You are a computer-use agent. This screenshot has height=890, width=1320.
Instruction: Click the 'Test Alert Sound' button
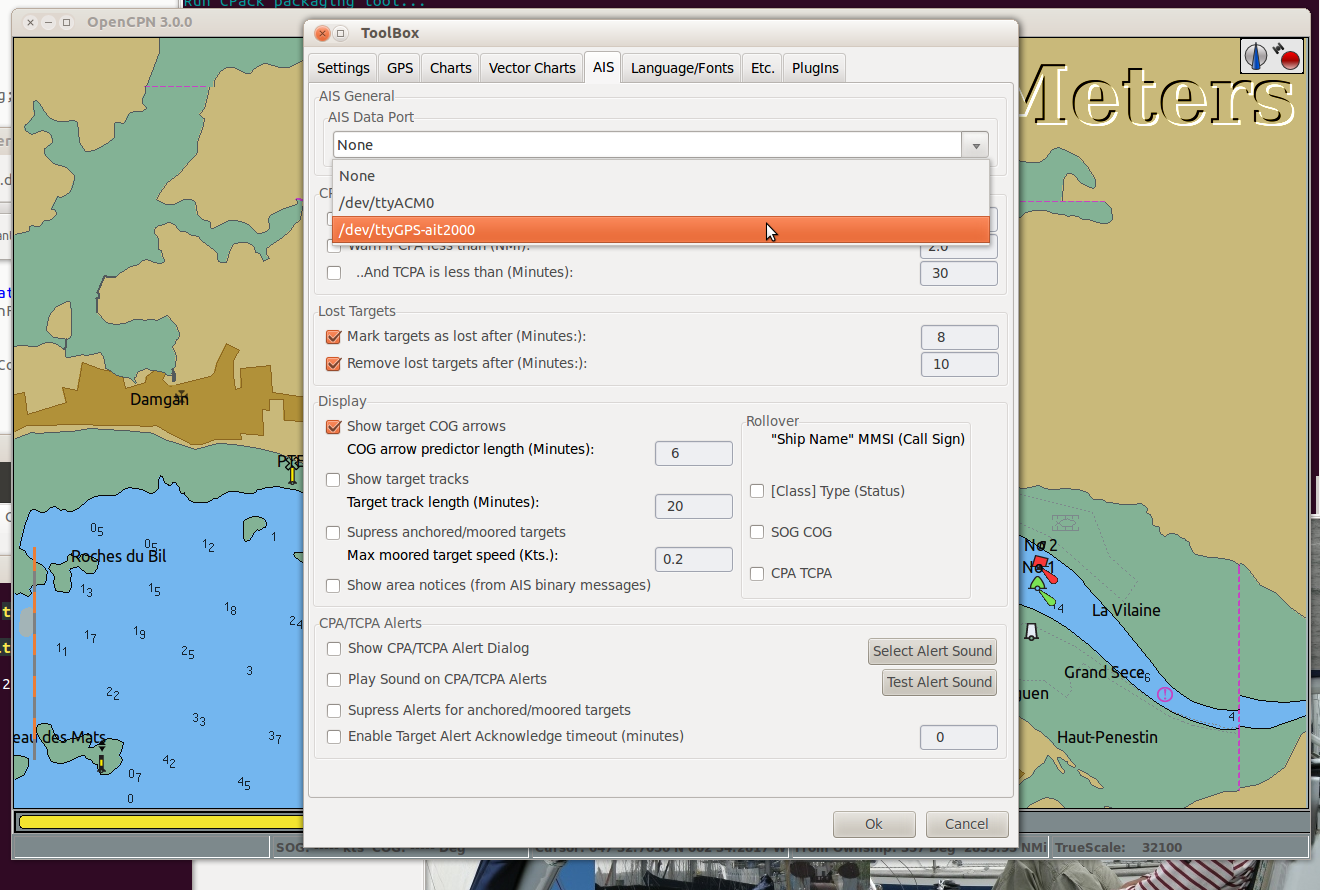pyautogui.click(x=939, y=682)
